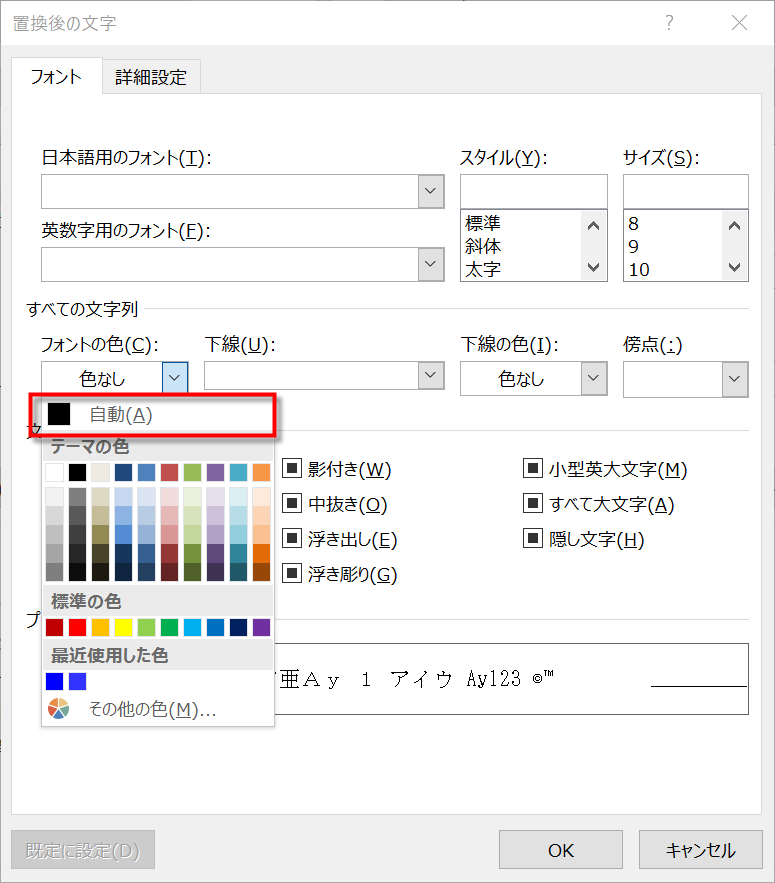Viewport: 775px width, 883px height.
Task: Click the OK button
Action: click(561, 850)
